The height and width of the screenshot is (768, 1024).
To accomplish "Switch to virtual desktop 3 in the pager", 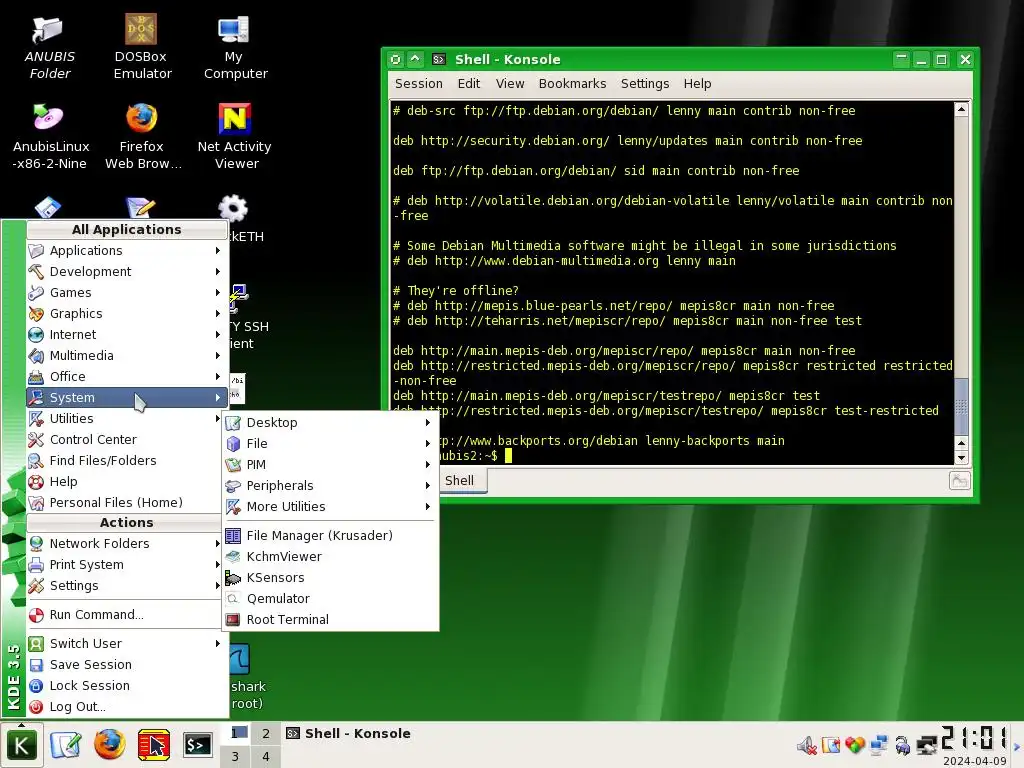I will [235, 756].
